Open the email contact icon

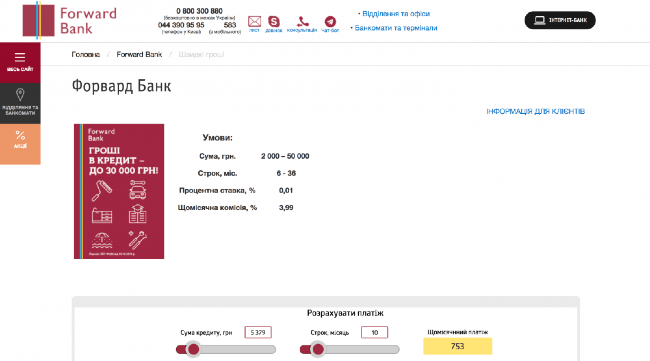click(254, 22)
